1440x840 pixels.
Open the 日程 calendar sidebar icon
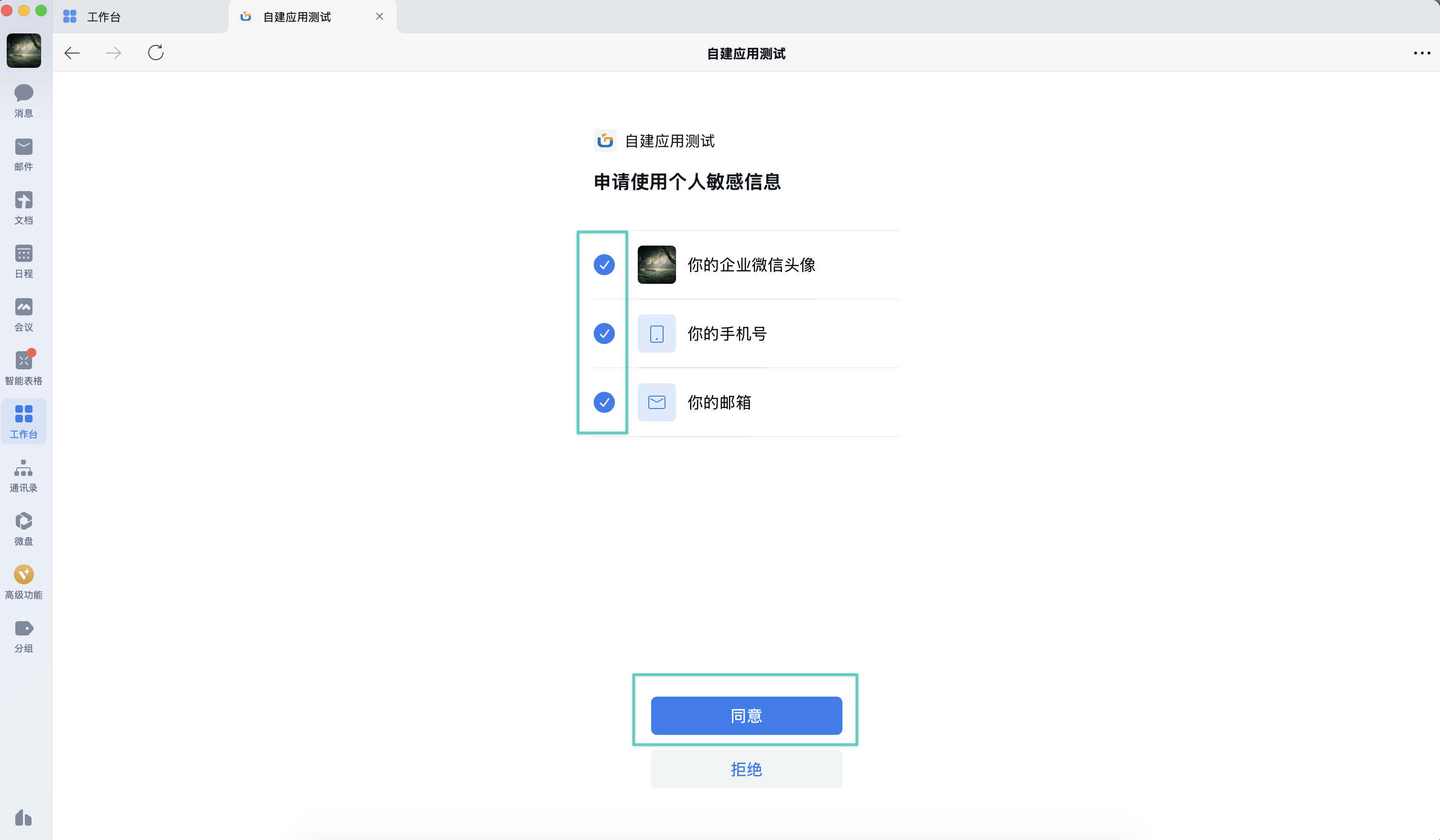coord(23,261)
